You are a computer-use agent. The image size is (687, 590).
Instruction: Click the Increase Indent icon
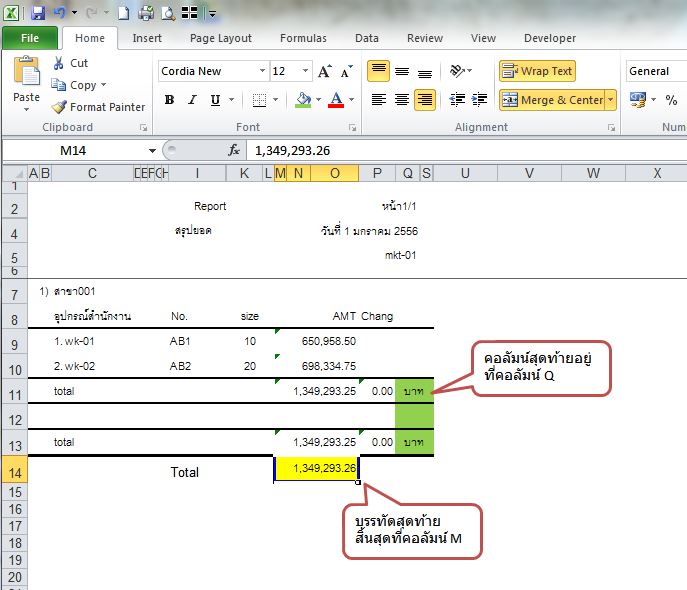point(479,100)
